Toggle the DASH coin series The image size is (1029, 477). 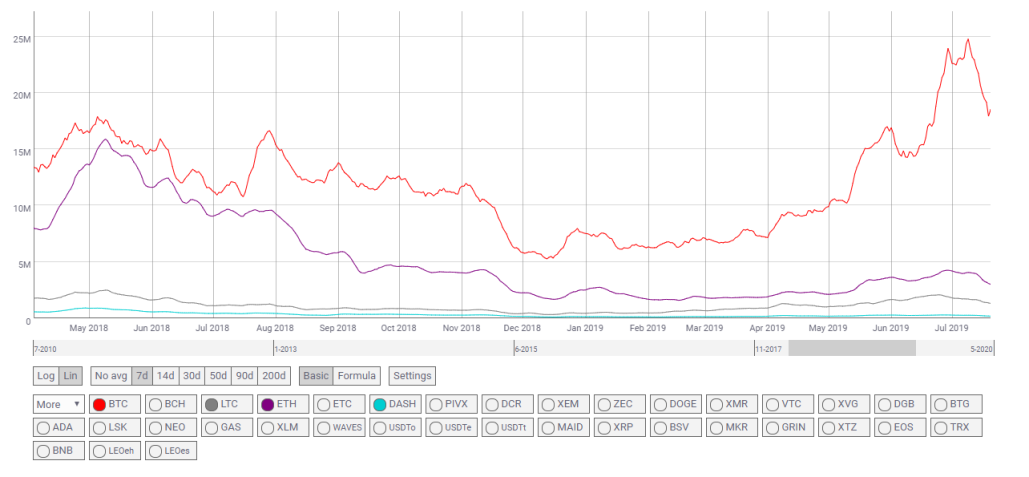point(394,404)
